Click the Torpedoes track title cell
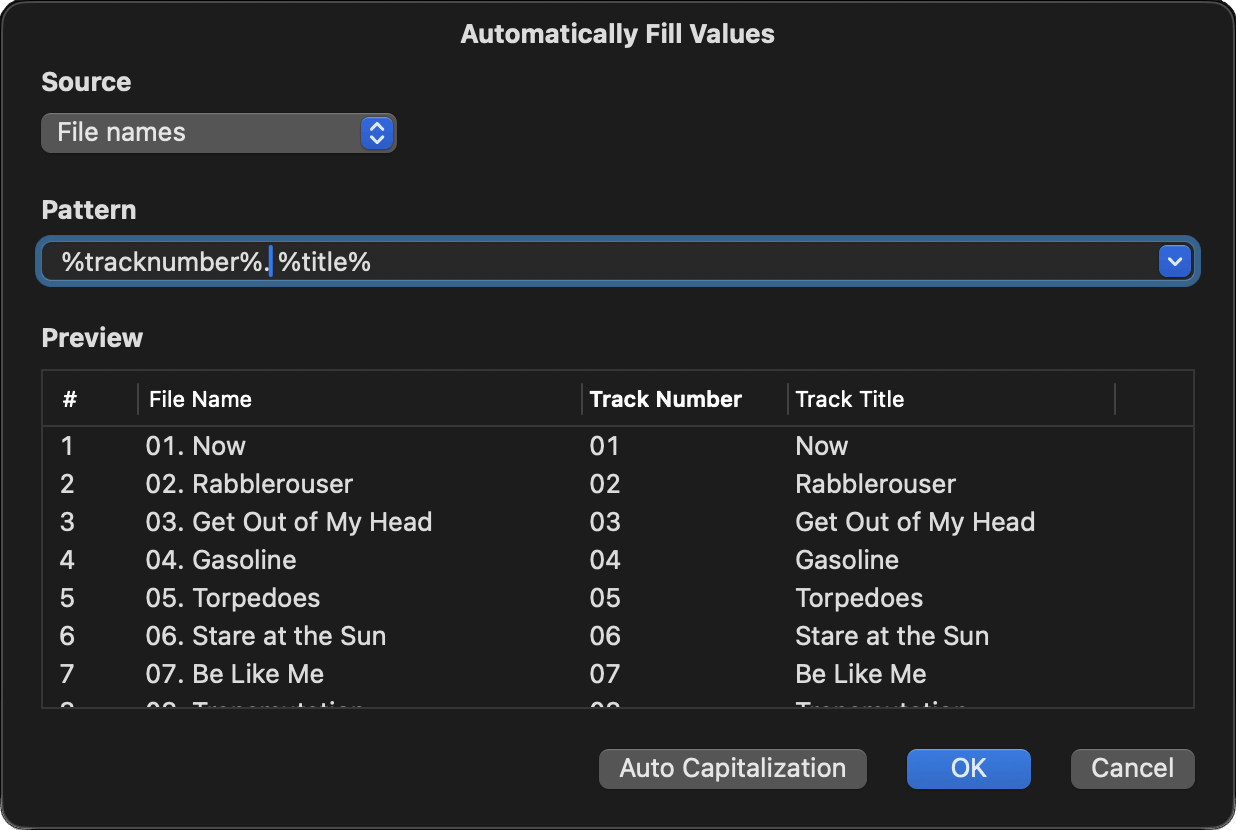The image size is (1236, 830). point(859,598)
